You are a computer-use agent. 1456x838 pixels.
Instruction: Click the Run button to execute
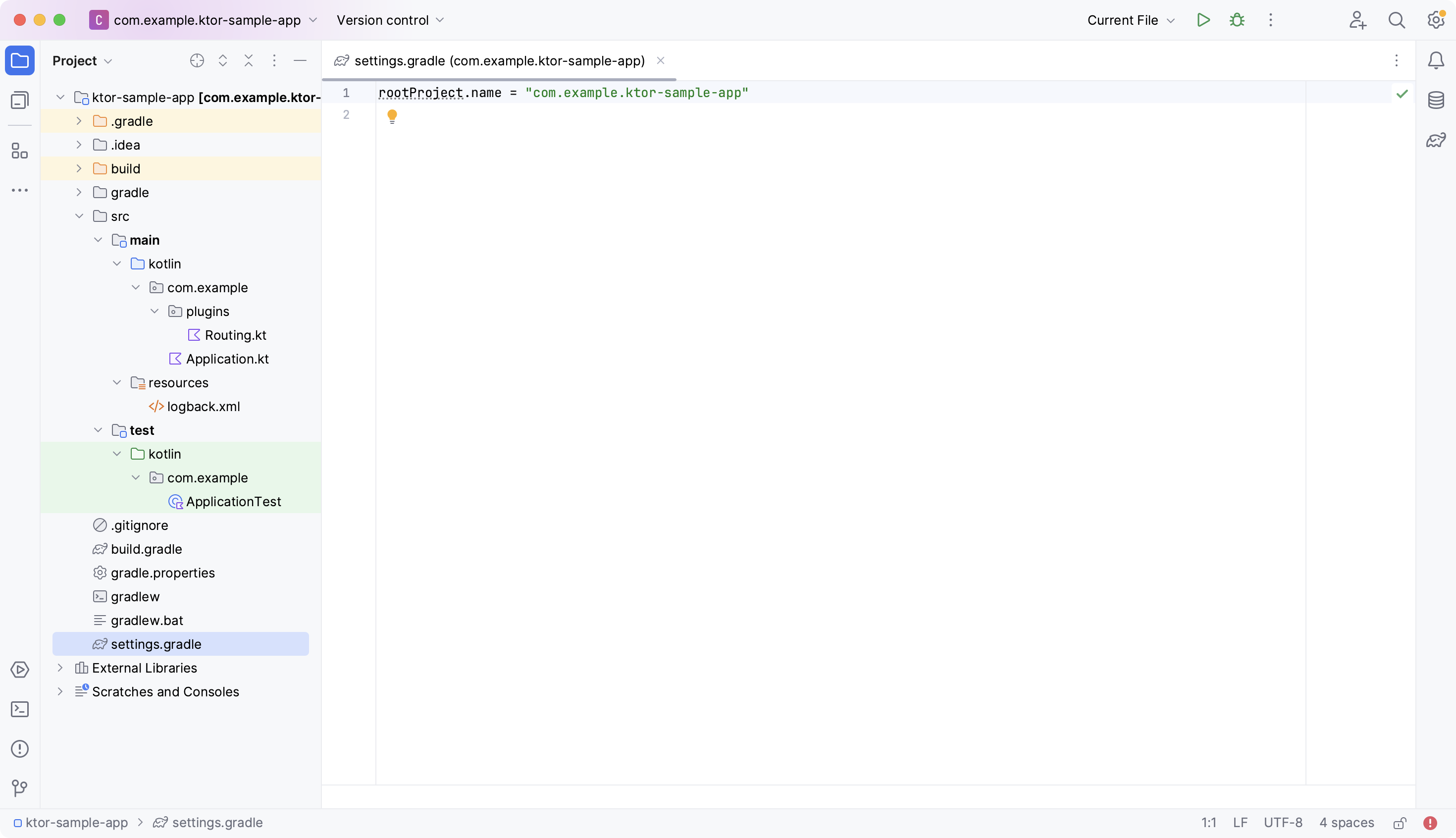pos(1204,20)
